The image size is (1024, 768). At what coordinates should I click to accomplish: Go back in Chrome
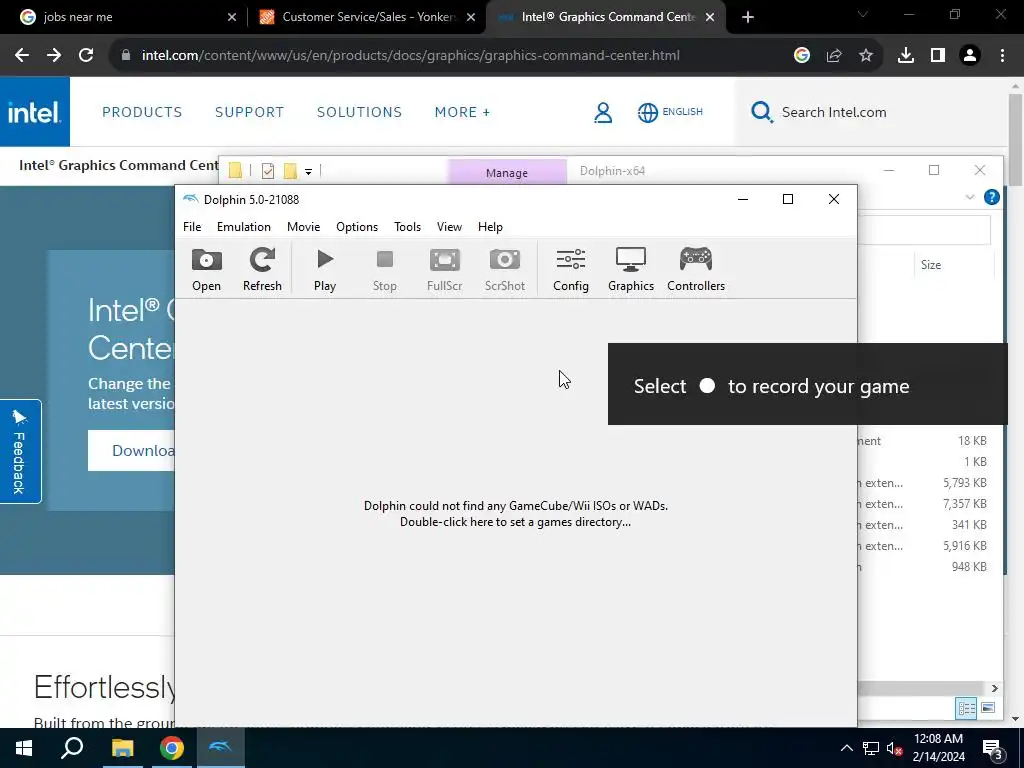click(22, 56)
